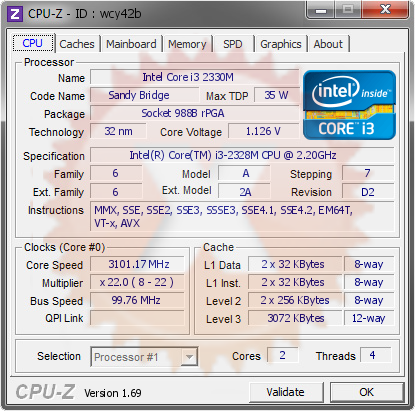Click the Family value 6

click(116, 173)
